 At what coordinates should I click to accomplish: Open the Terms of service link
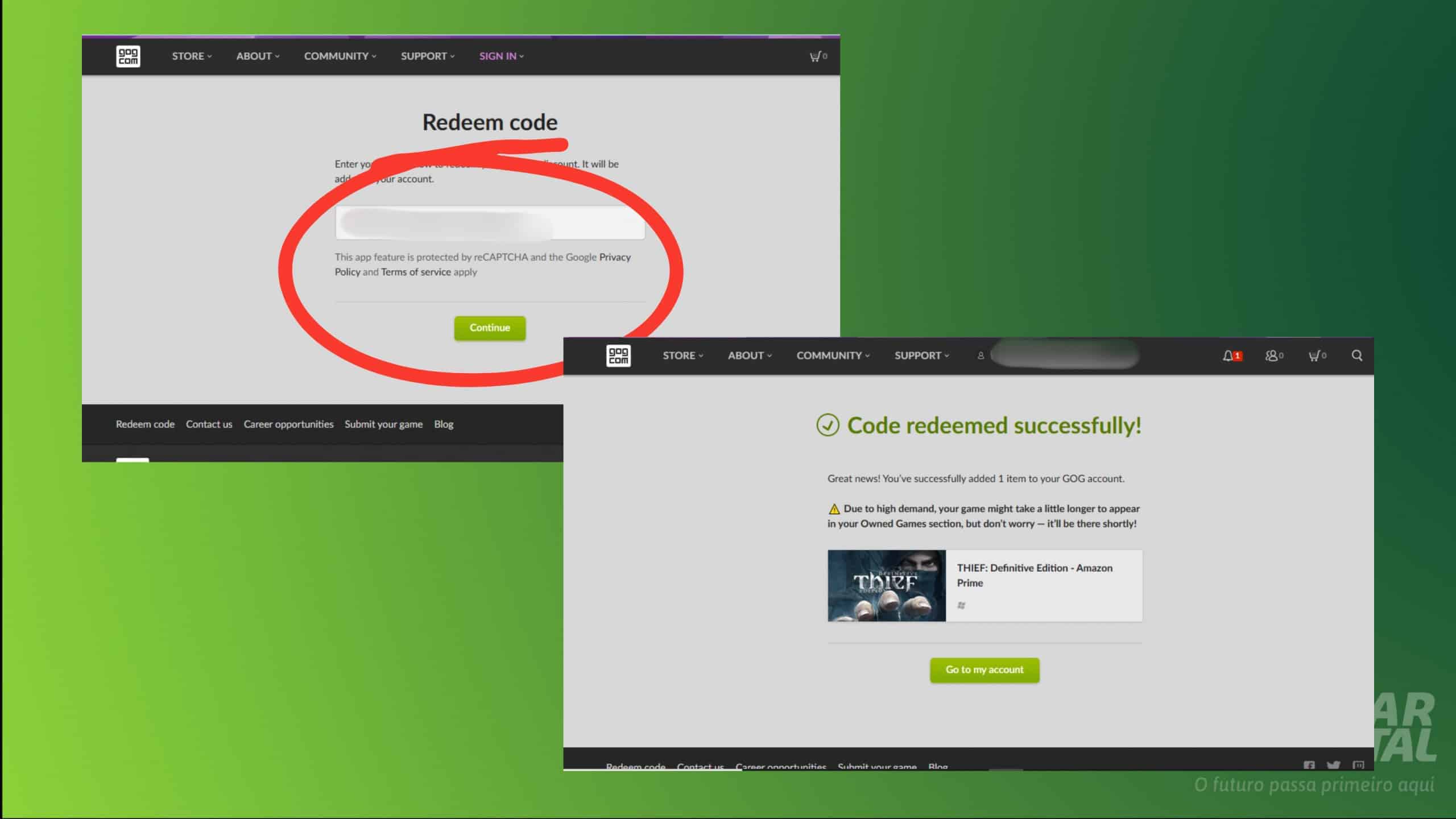(416, 272)
